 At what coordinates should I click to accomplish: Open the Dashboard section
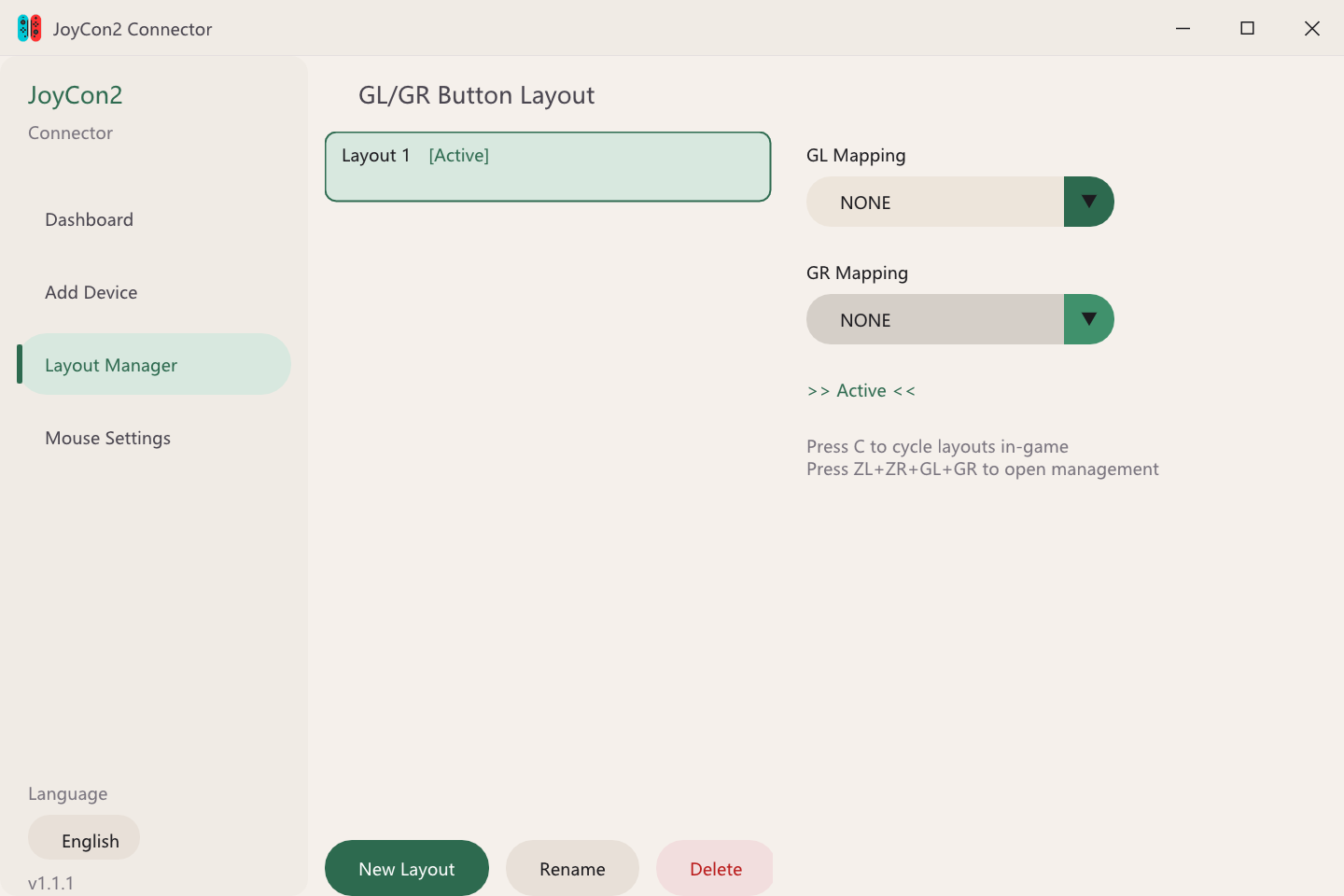click(x=89, y=219)
